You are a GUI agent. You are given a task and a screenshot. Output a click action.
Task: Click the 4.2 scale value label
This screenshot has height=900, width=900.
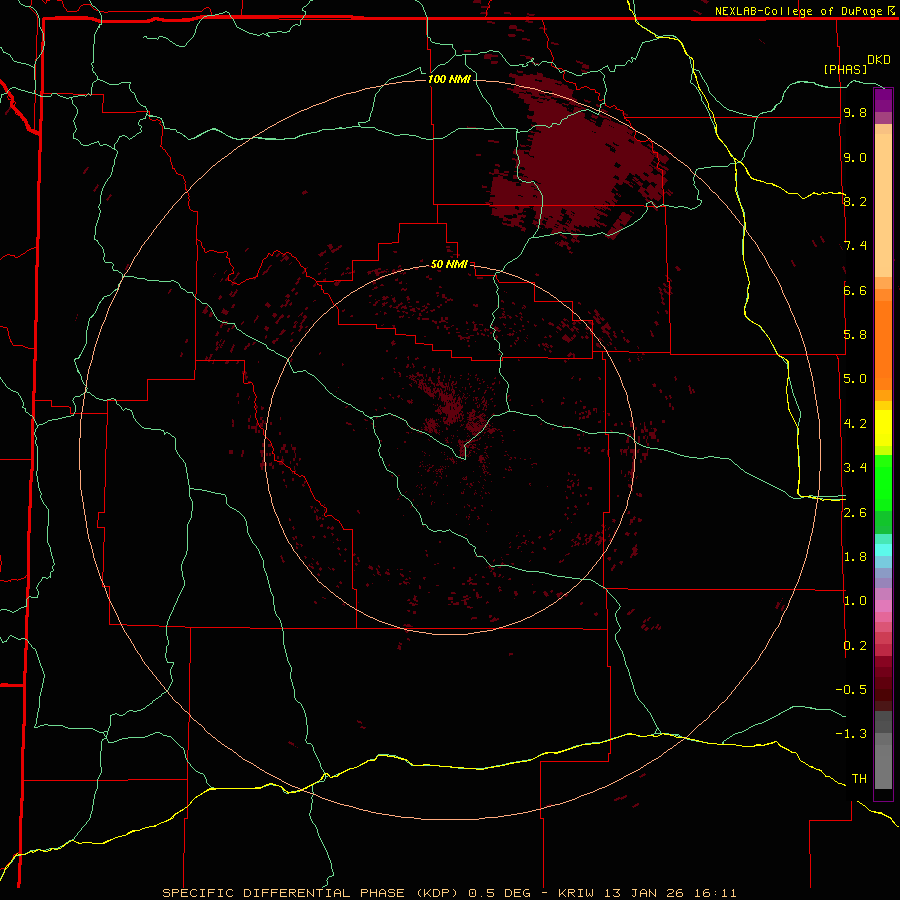[x=855, y=424]
